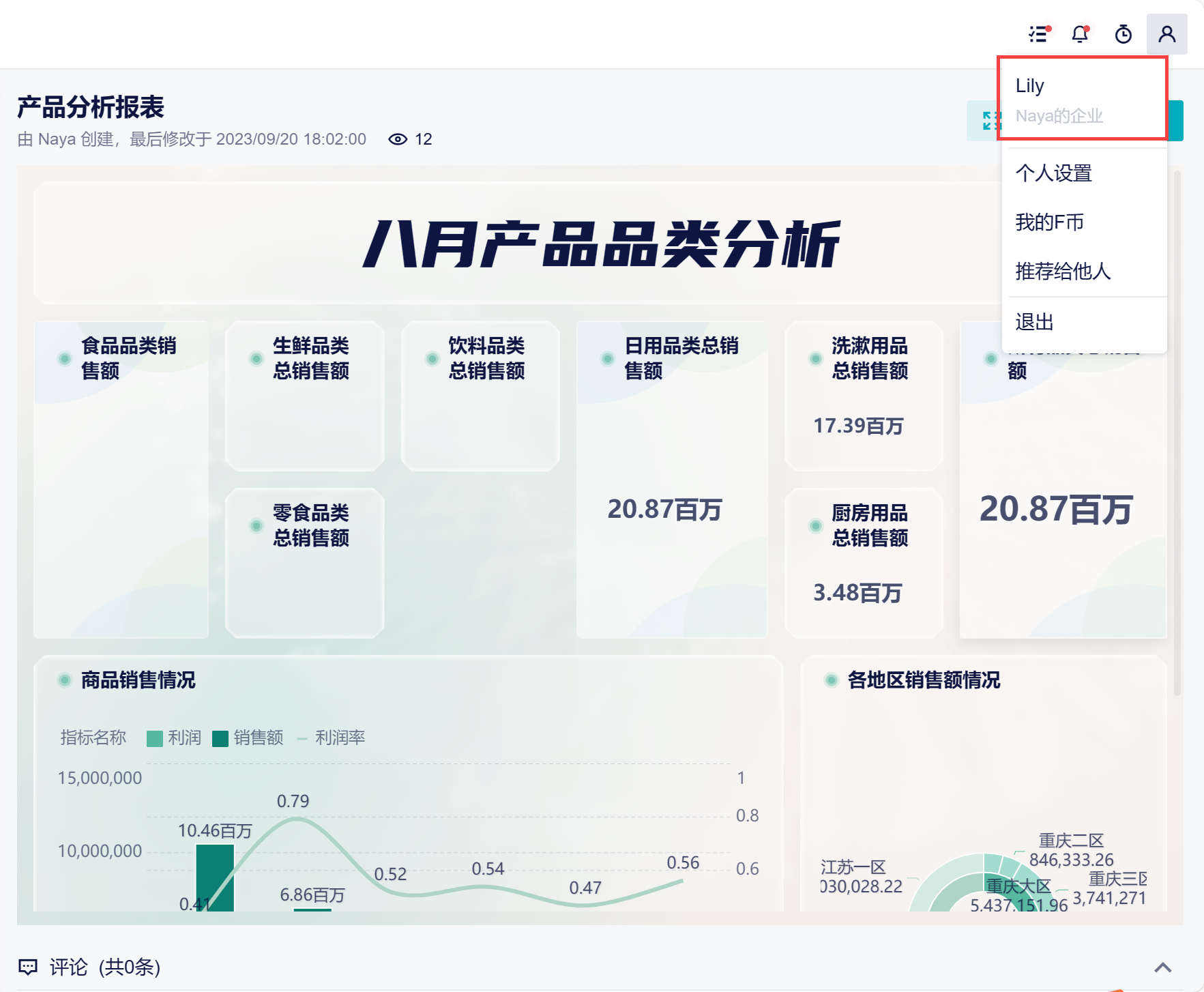Click the dashboard vertical scrollbar
1204x992 pixels.
(x=1177, y=433)
